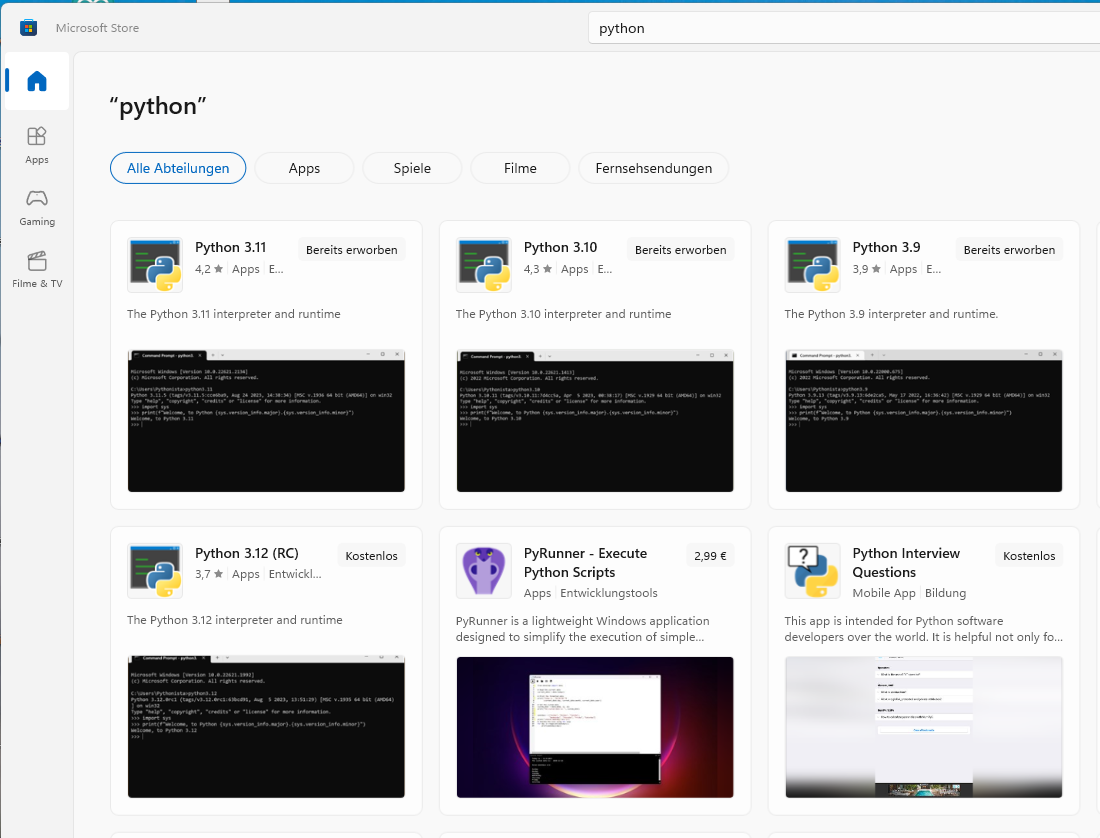Click the Python 3.11 title
This screenshot has height=838, width=1100.
point(231,247)
